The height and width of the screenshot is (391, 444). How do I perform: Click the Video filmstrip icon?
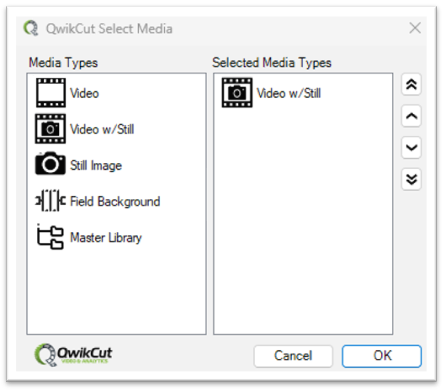click(51, 93)
